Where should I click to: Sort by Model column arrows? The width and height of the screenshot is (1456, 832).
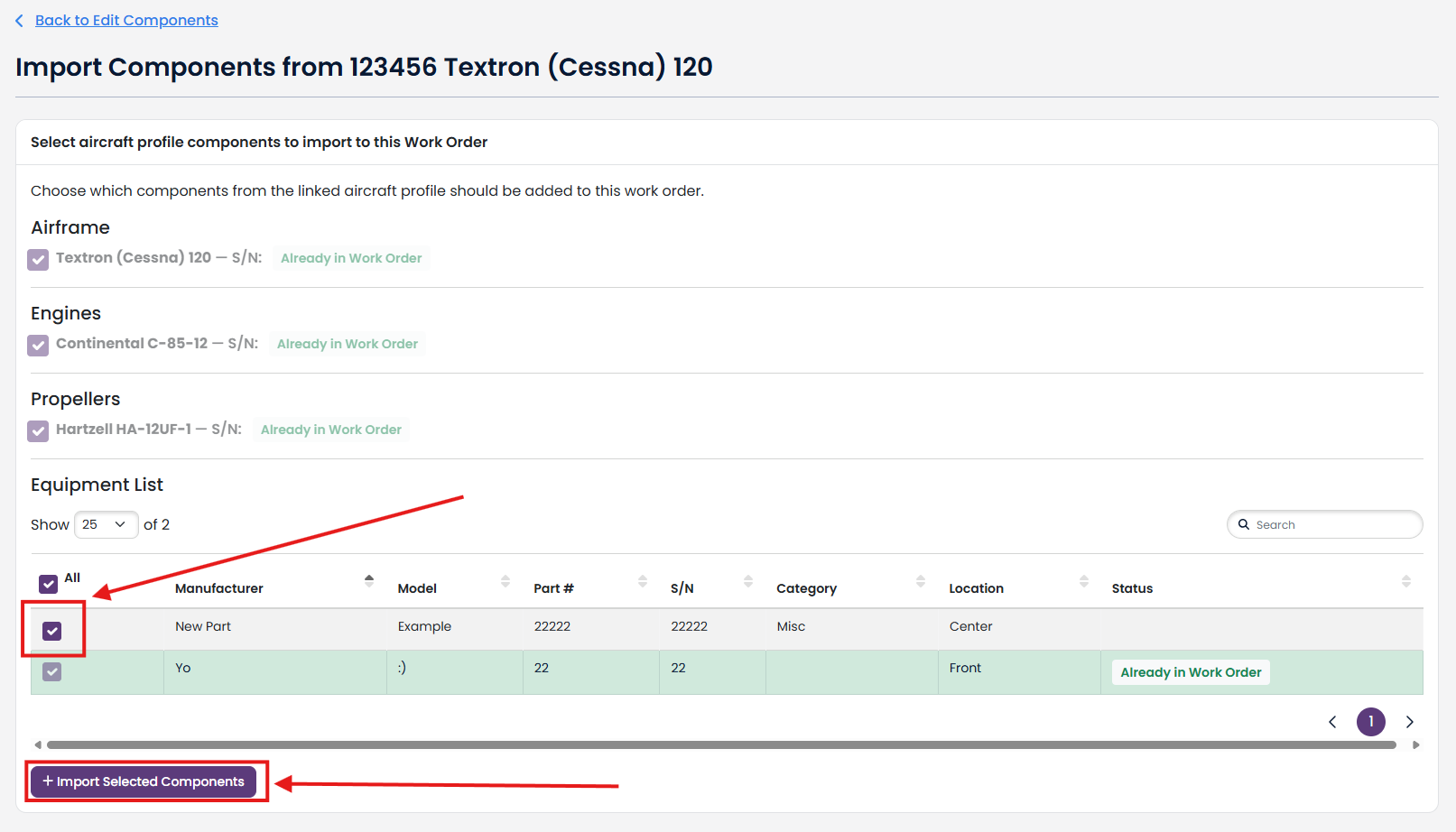click(505, 581)
